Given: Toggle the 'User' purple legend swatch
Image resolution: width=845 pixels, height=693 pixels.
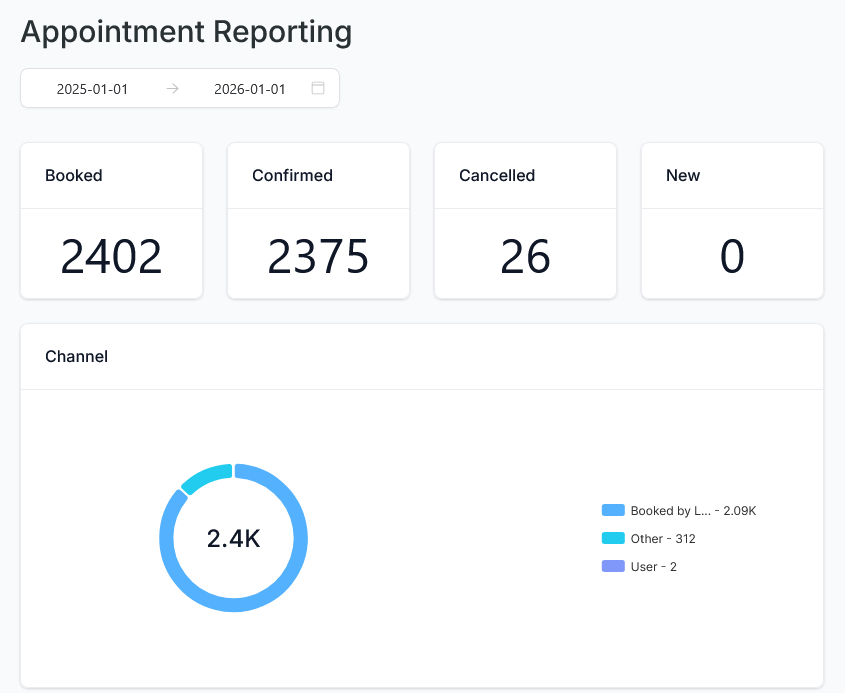Looking at the screenshot, I should 613,566.
